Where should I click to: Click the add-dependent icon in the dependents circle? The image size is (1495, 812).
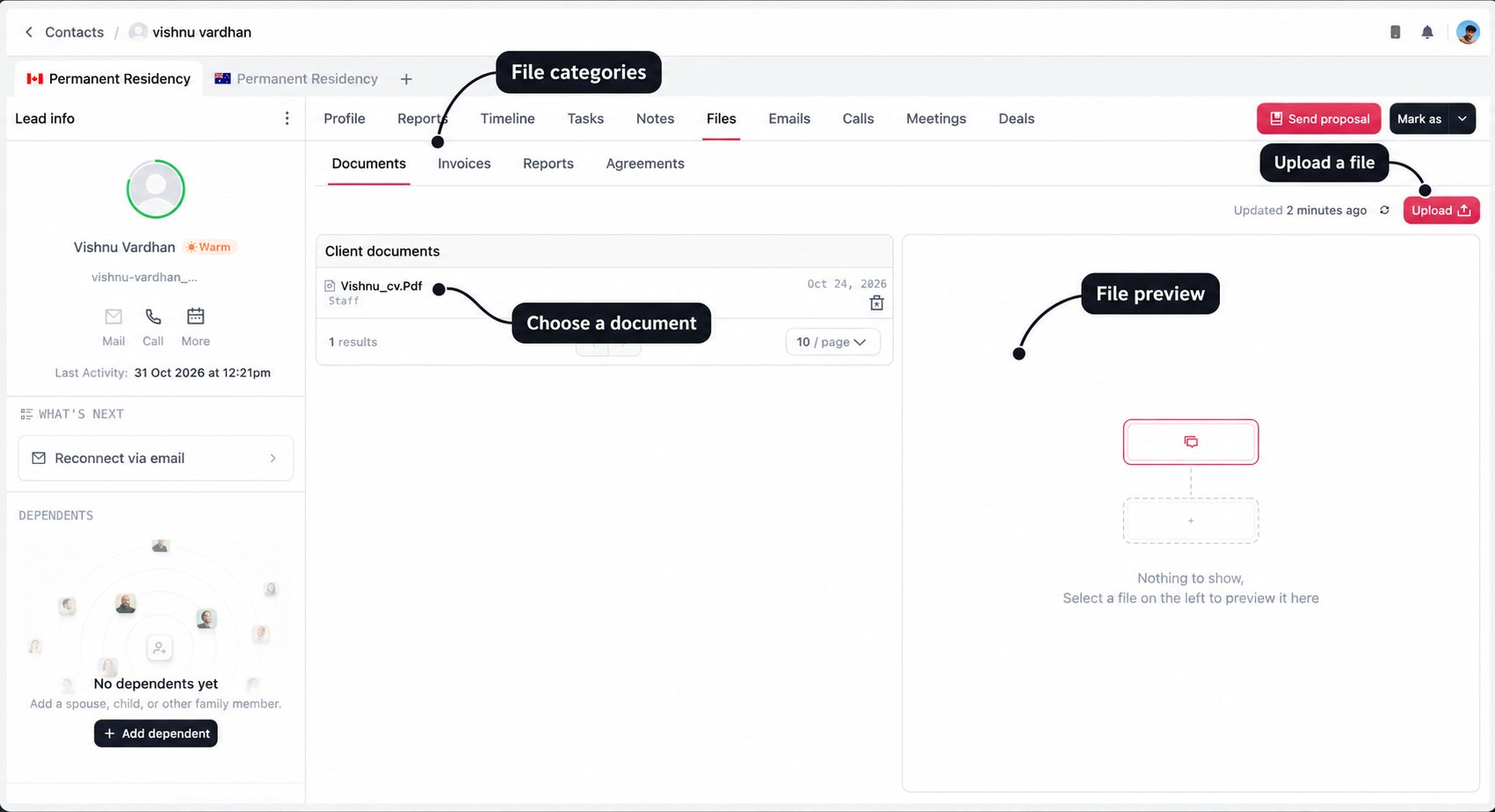tap(159, 649)
